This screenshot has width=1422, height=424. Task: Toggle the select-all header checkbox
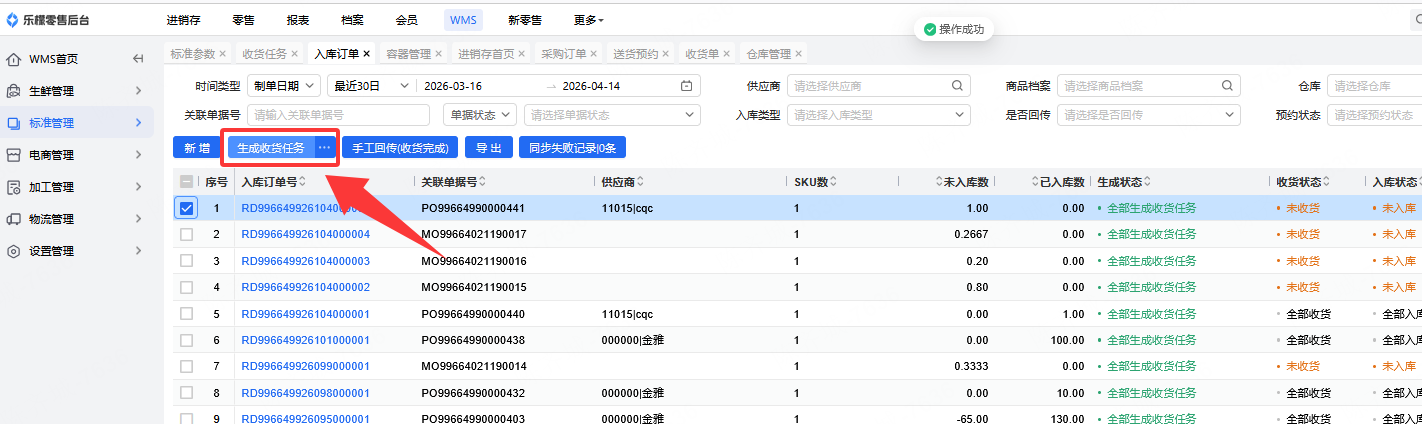coord(186,182)
